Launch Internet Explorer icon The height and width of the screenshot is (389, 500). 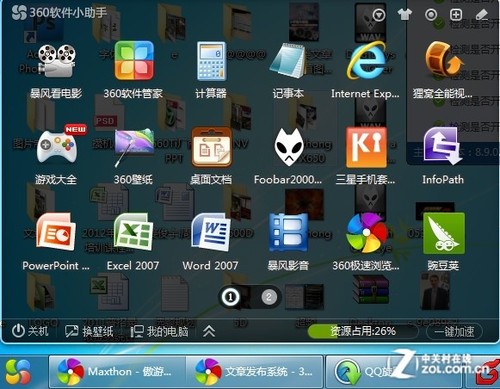pos(366,61)
